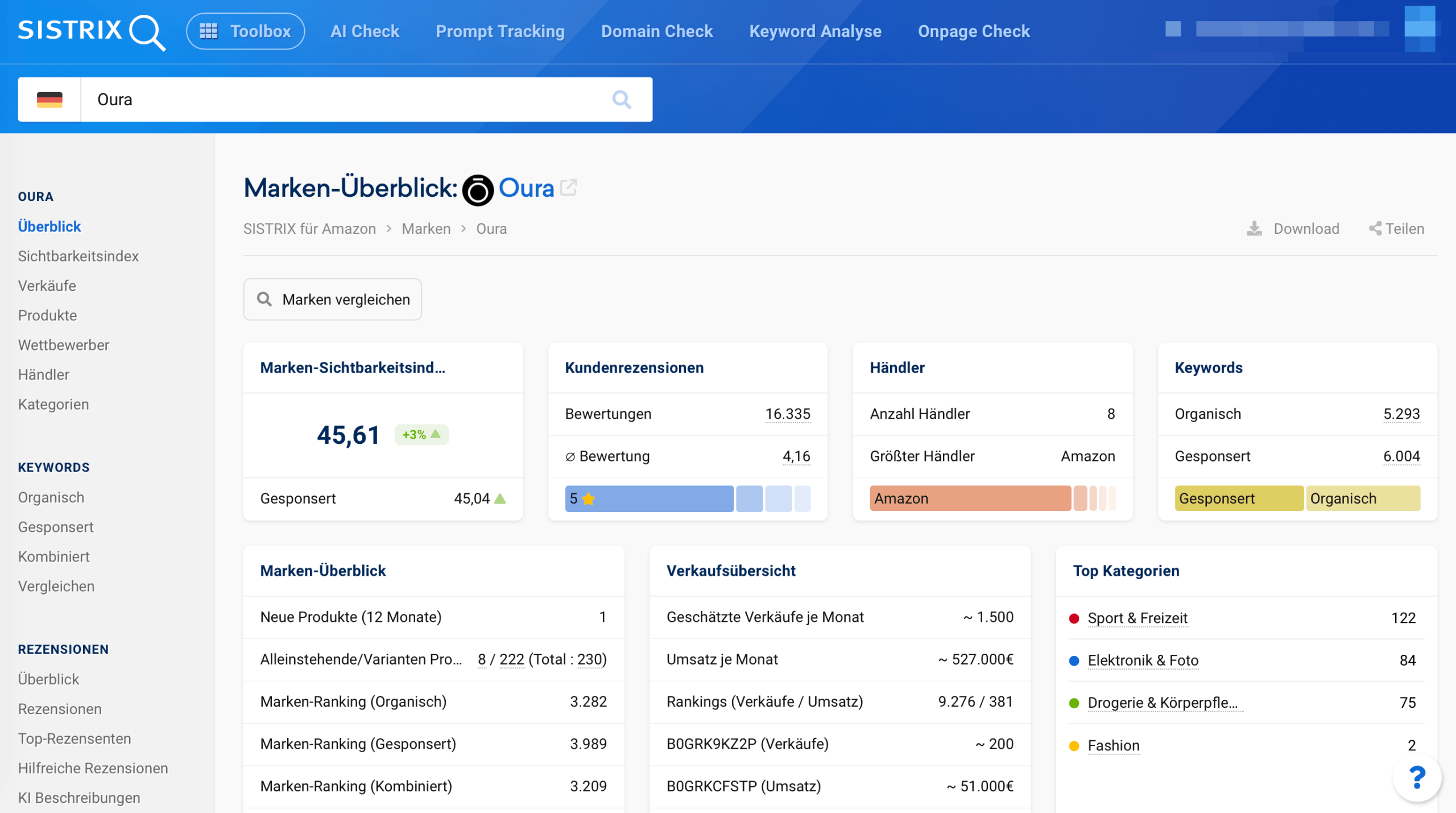Click the SISTRIX logo
The image size is (1456, 813).
pyautogui.click(x=92, y=32)
